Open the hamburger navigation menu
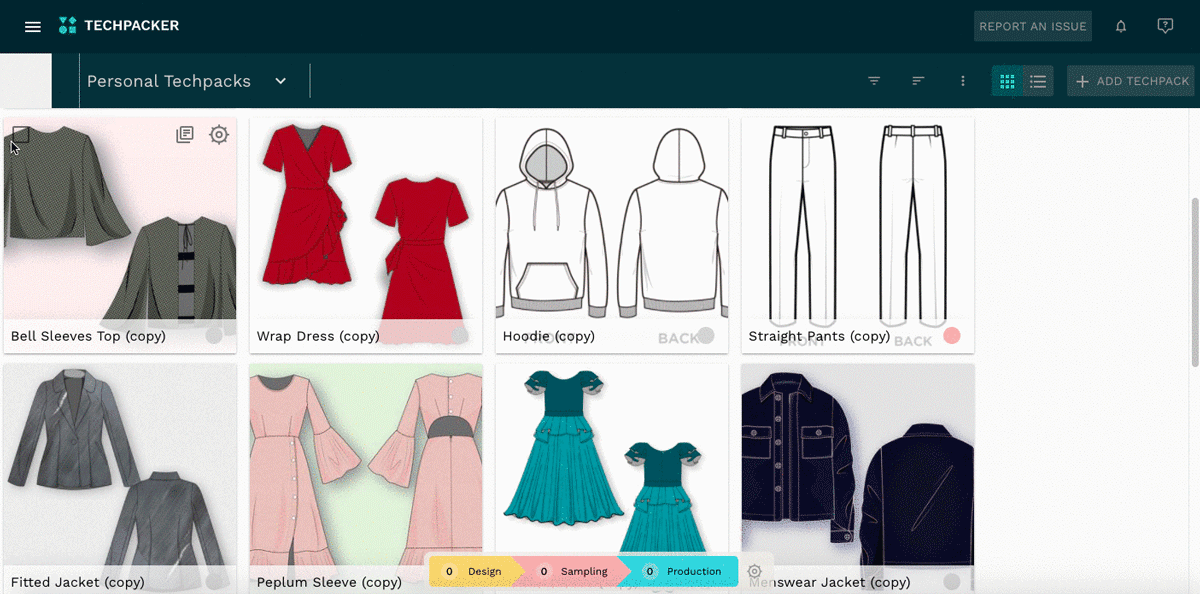 [x=33, y=27]
